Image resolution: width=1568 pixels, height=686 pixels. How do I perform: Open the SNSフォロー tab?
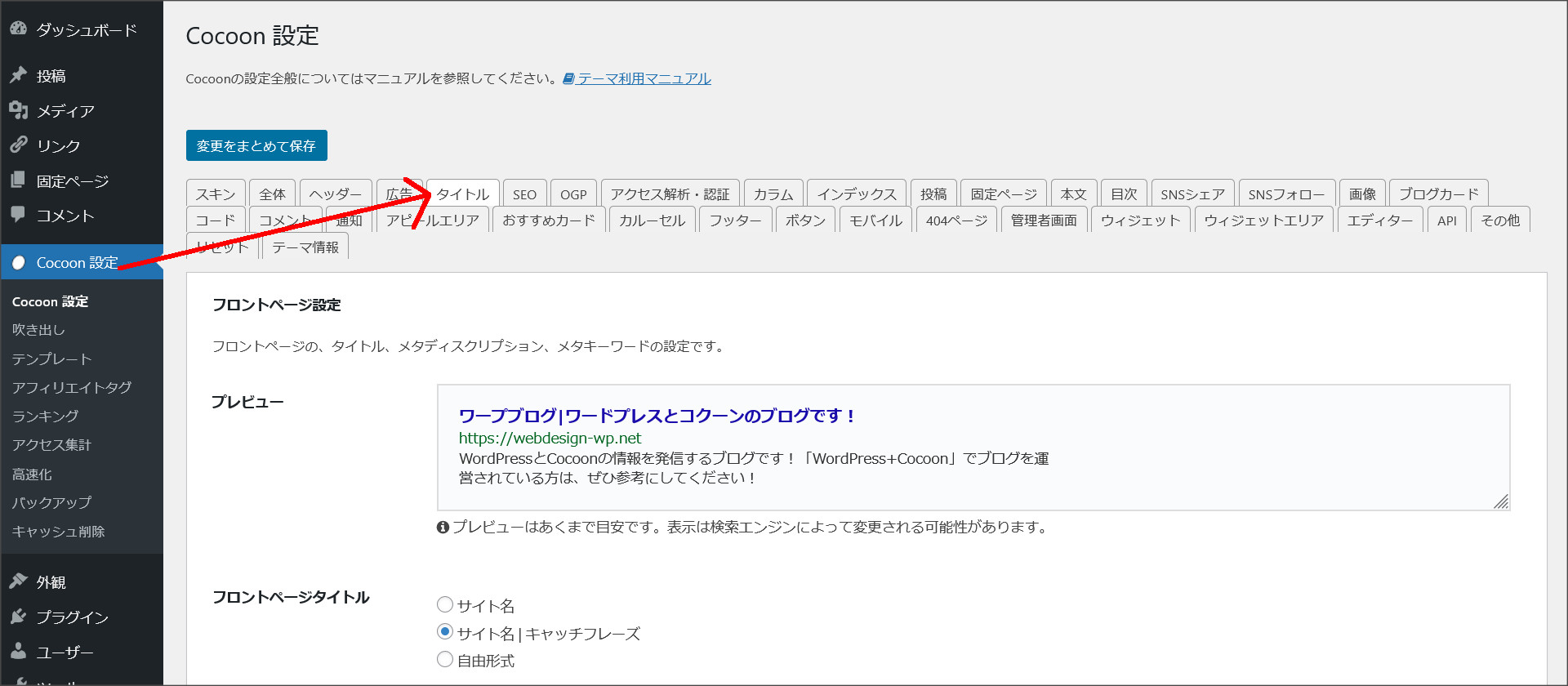[1286, 194]
